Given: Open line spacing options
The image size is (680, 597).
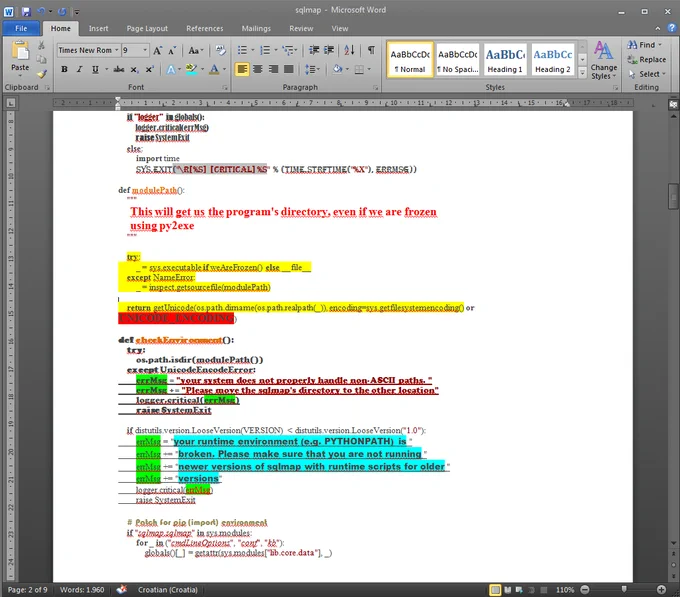Looking at the screenshot, I should [312, 69].
